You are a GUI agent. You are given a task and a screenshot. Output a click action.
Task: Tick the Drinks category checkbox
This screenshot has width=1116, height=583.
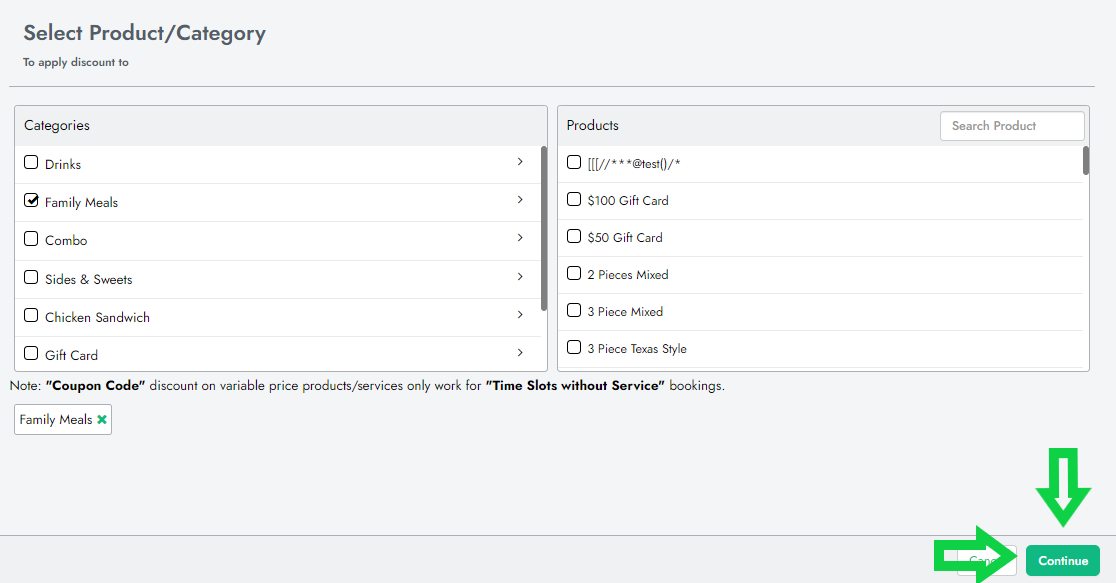(31, 163)
